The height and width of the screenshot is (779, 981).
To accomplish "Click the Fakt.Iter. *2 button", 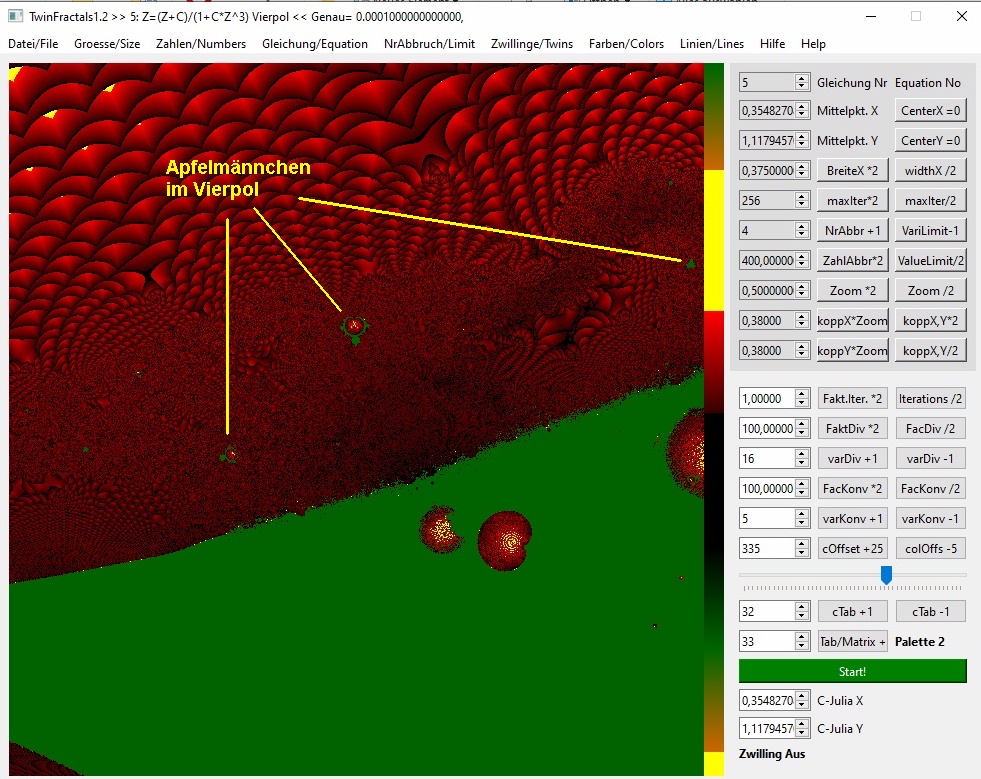I will 852,399.
